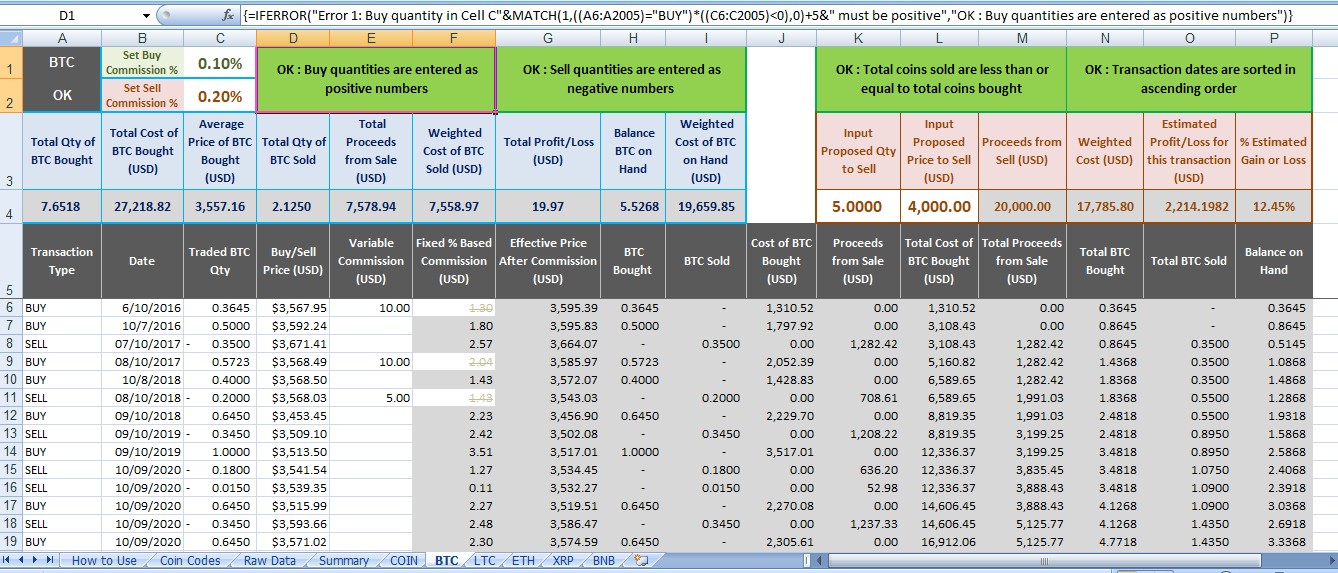
Task: Select the OK sell quantities status cell
Action: click(x=620, y=79)
